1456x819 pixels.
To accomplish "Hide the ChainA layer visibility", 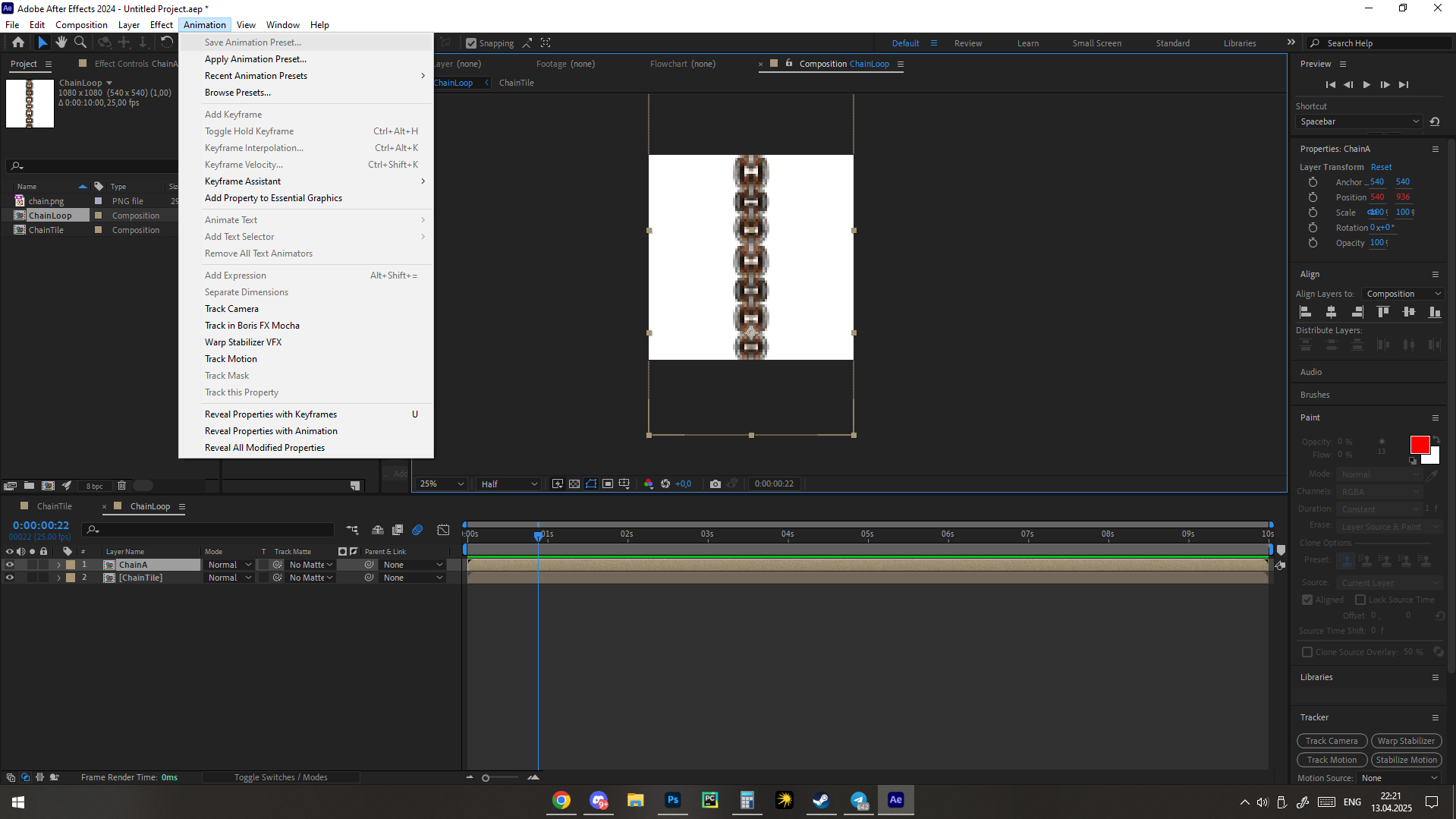I will [x=10, y=565].
